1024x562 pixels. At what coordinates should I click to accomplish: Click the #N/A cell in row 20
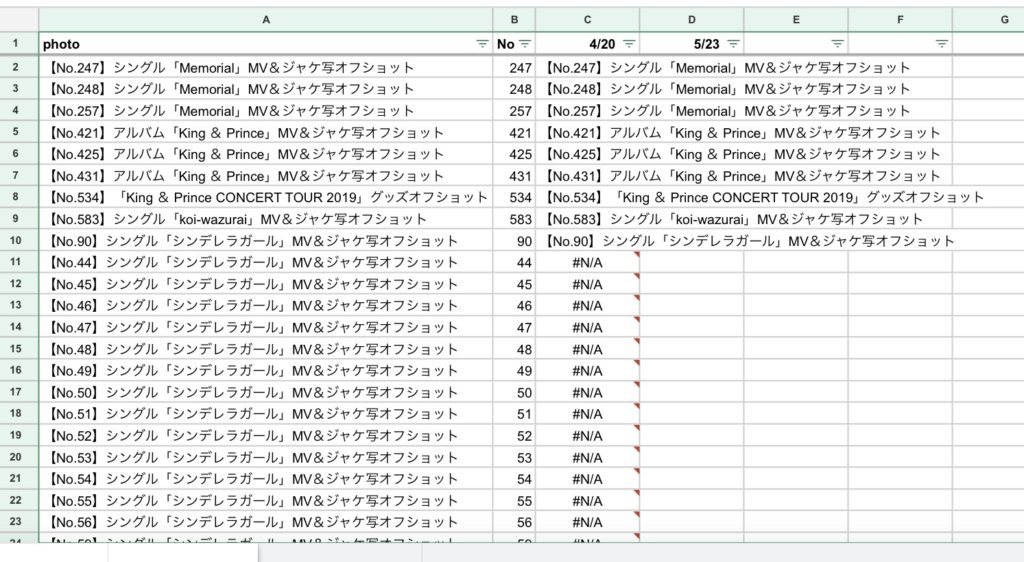pos(587,457)
